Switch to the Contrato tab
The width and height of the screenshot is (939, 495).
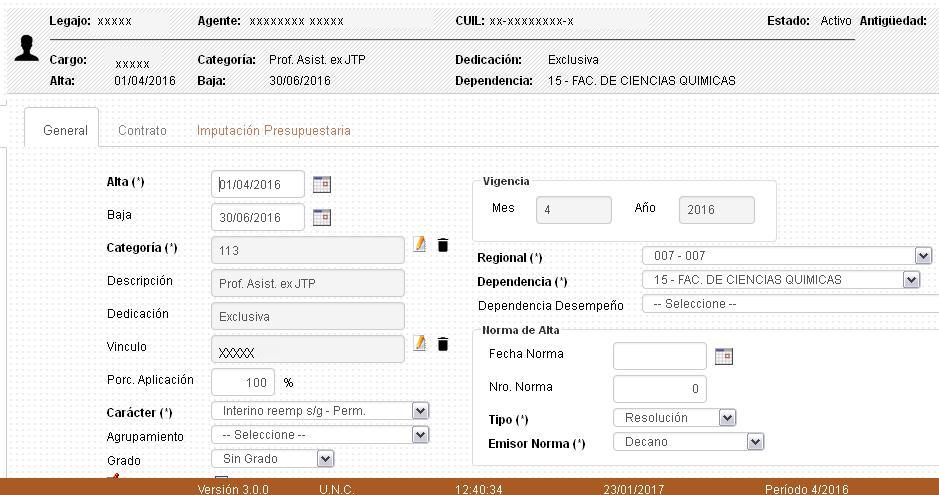pyautogui.click(x=142, y=130)
